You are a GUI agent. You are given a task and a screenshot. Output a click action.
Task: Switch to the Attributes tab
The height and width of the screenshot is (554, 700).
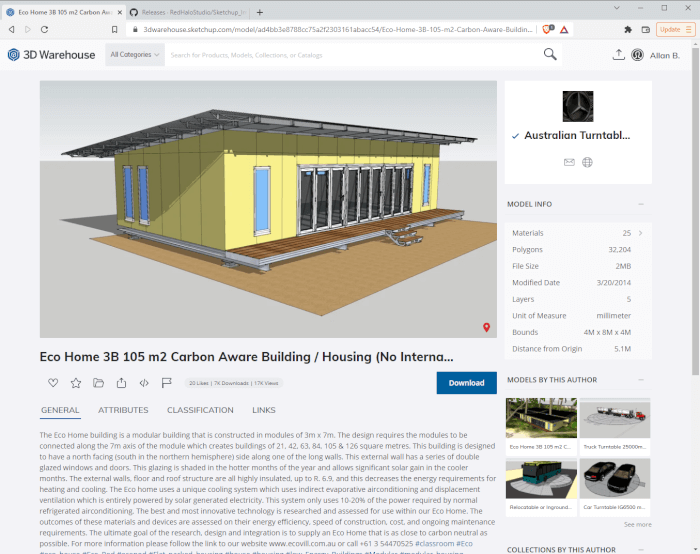point(123,410)
